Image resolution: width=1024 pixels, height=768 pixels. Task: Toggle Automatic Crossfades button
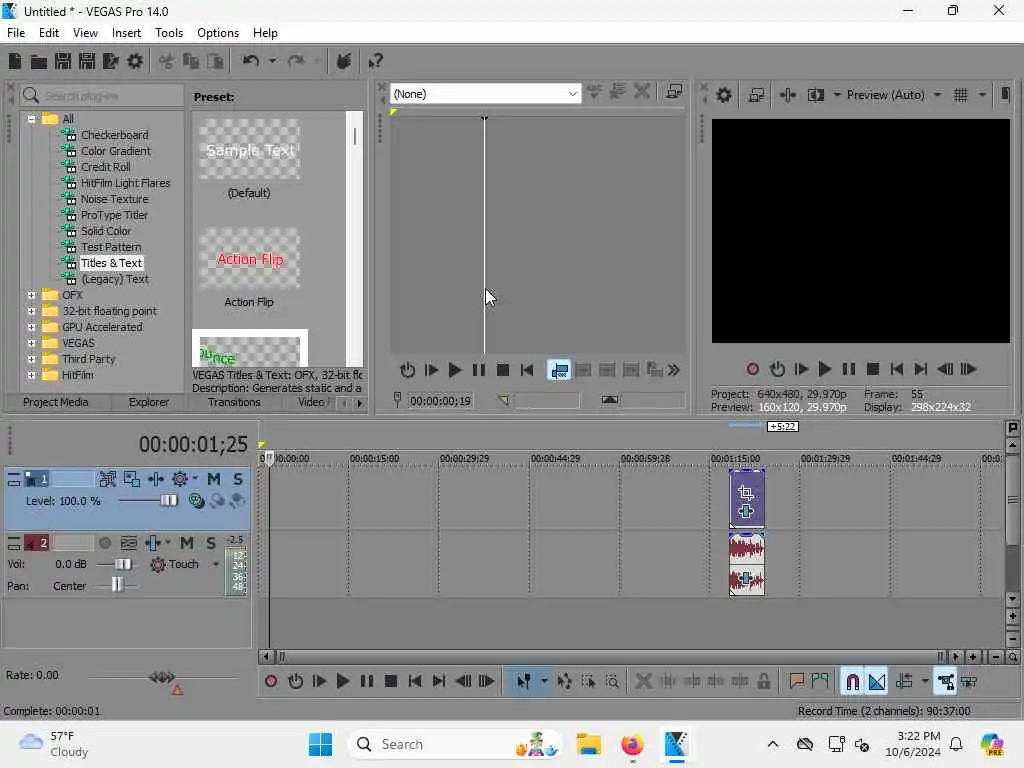point(877,681)
